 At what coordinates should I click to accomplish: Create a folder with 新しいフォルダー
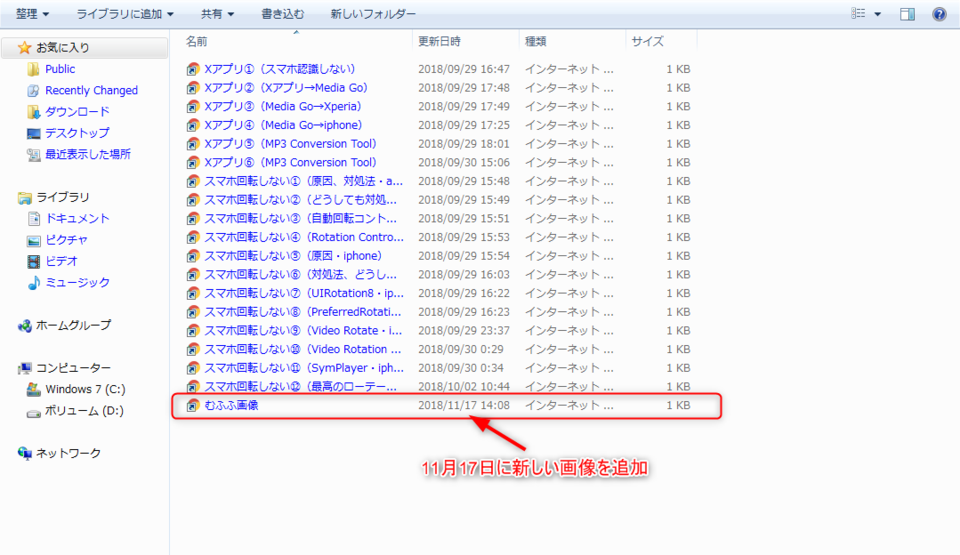(x=373, y=13)
